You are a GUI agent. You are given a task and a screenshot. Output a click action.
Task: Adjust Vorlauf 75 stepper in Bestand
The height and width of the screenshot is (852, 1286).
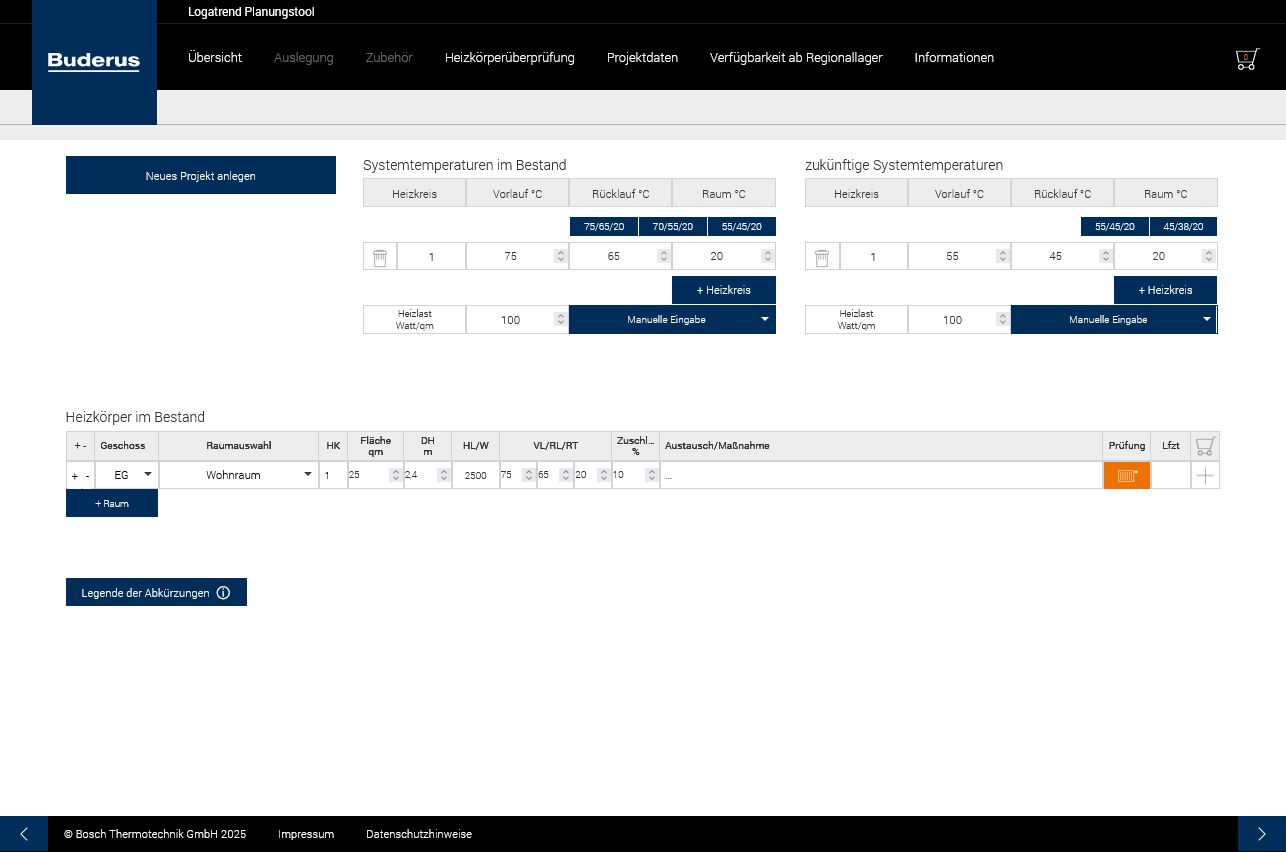560,257
